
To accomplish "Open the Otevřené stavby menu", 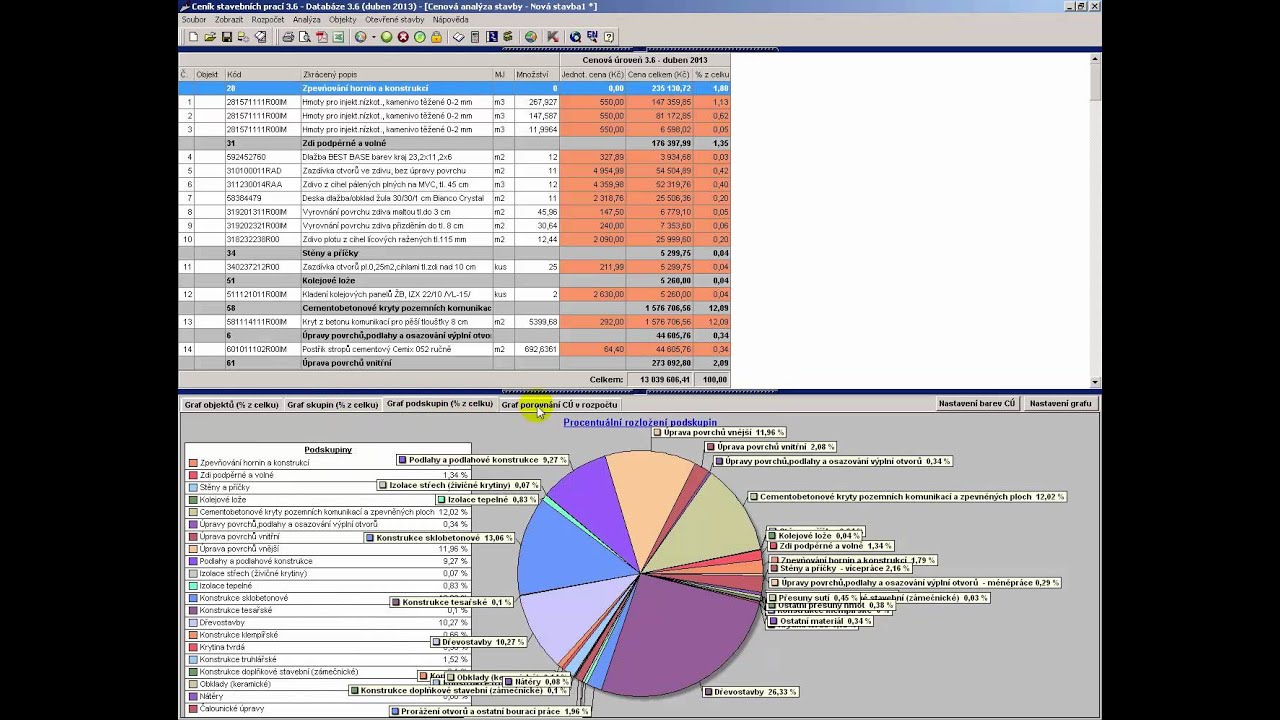I will pos(394,19).
